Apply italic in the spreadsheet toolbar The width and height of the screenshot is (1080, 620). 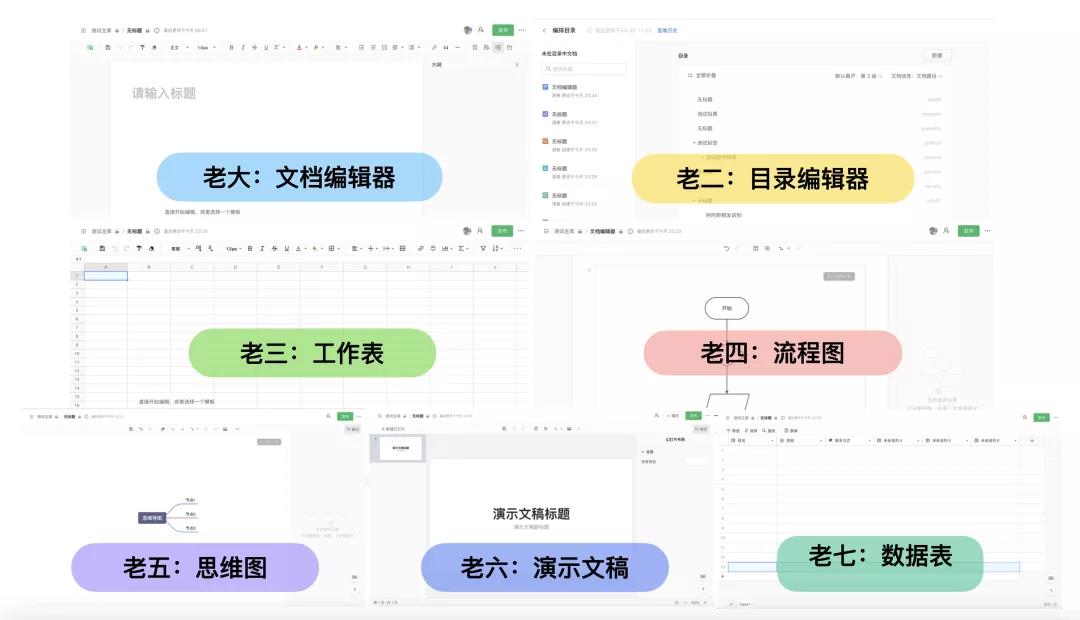point(262,248)
